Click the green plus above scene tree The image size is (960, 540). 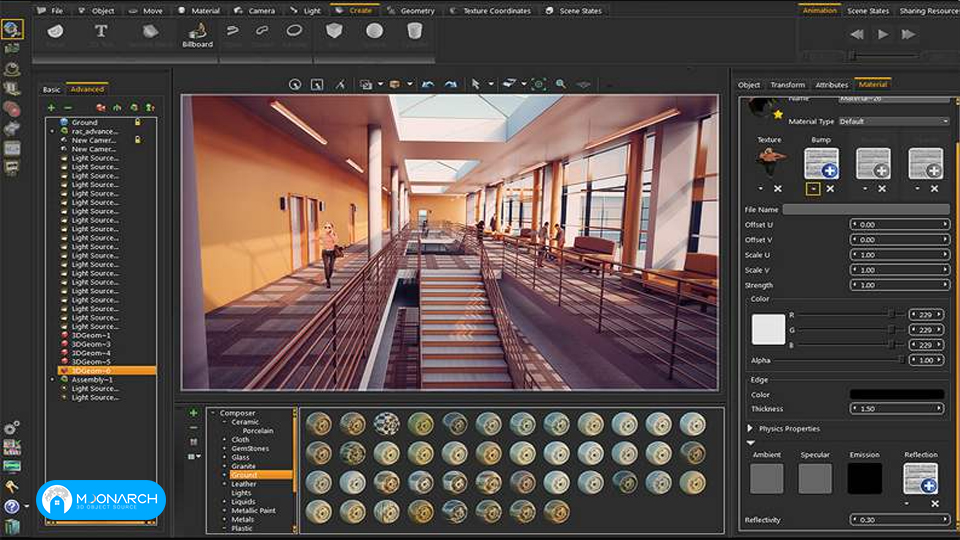click(51, 108)
